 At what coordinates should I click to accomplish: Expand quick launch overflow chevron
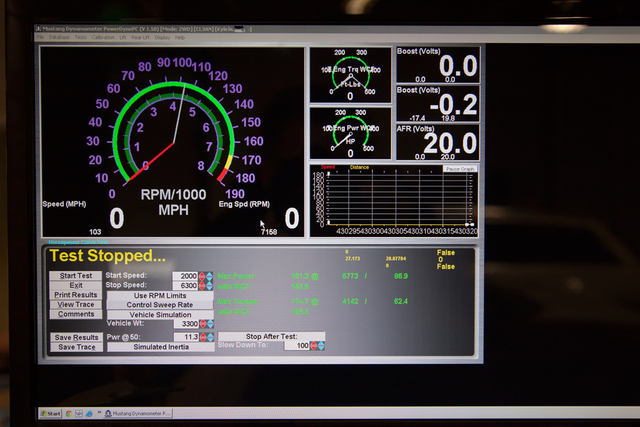99,413
